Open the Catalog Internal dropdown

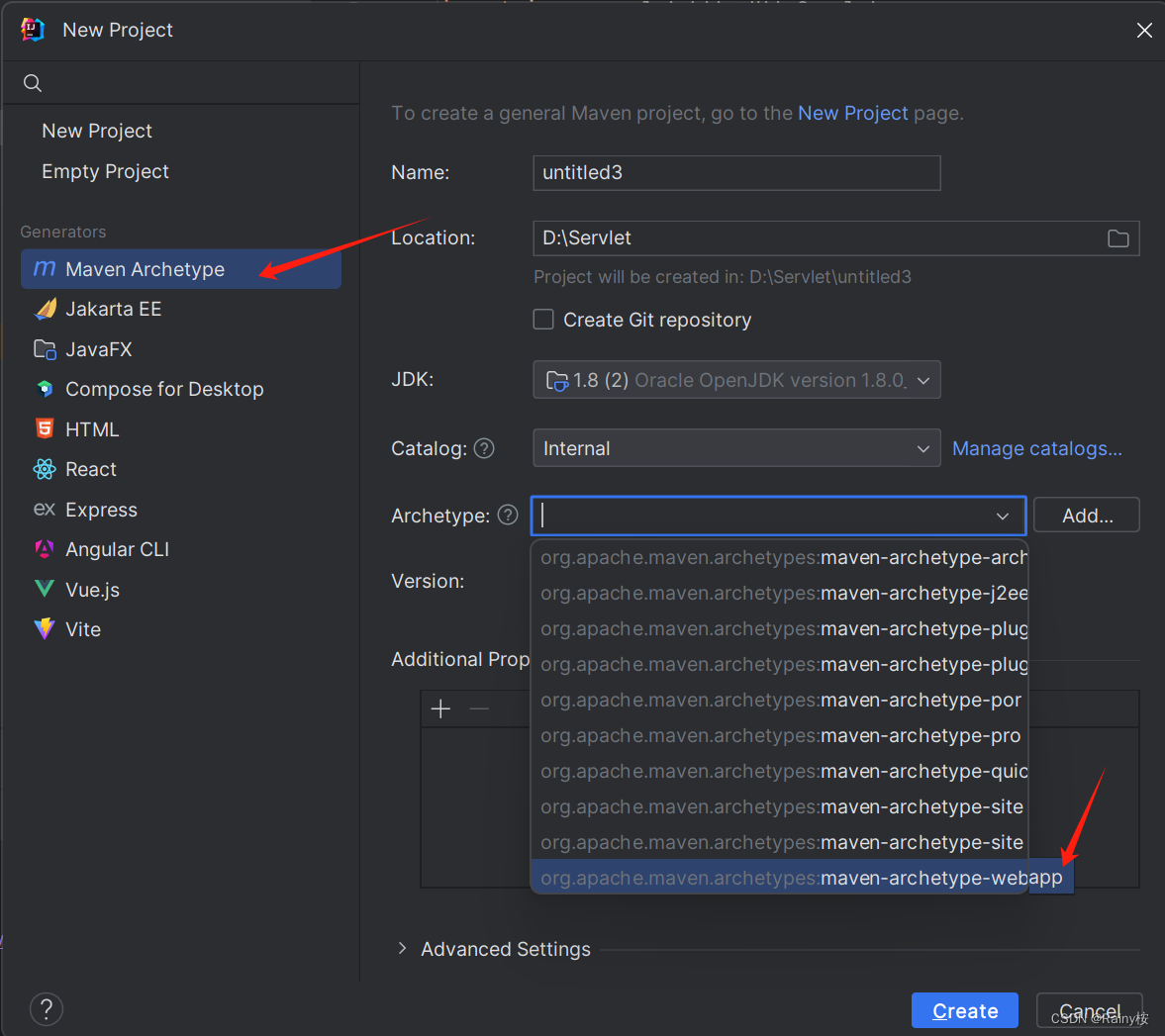(x=736, y=448)
